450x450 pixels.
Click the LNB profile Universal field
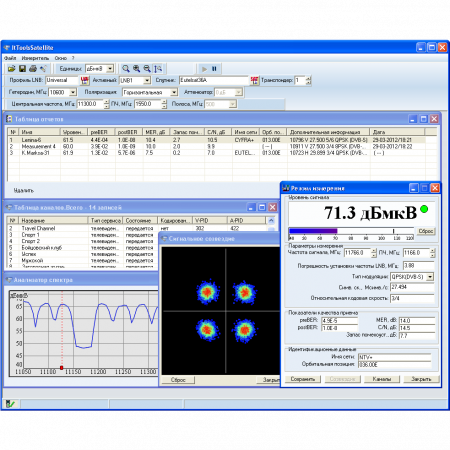[x=62, y=80]
